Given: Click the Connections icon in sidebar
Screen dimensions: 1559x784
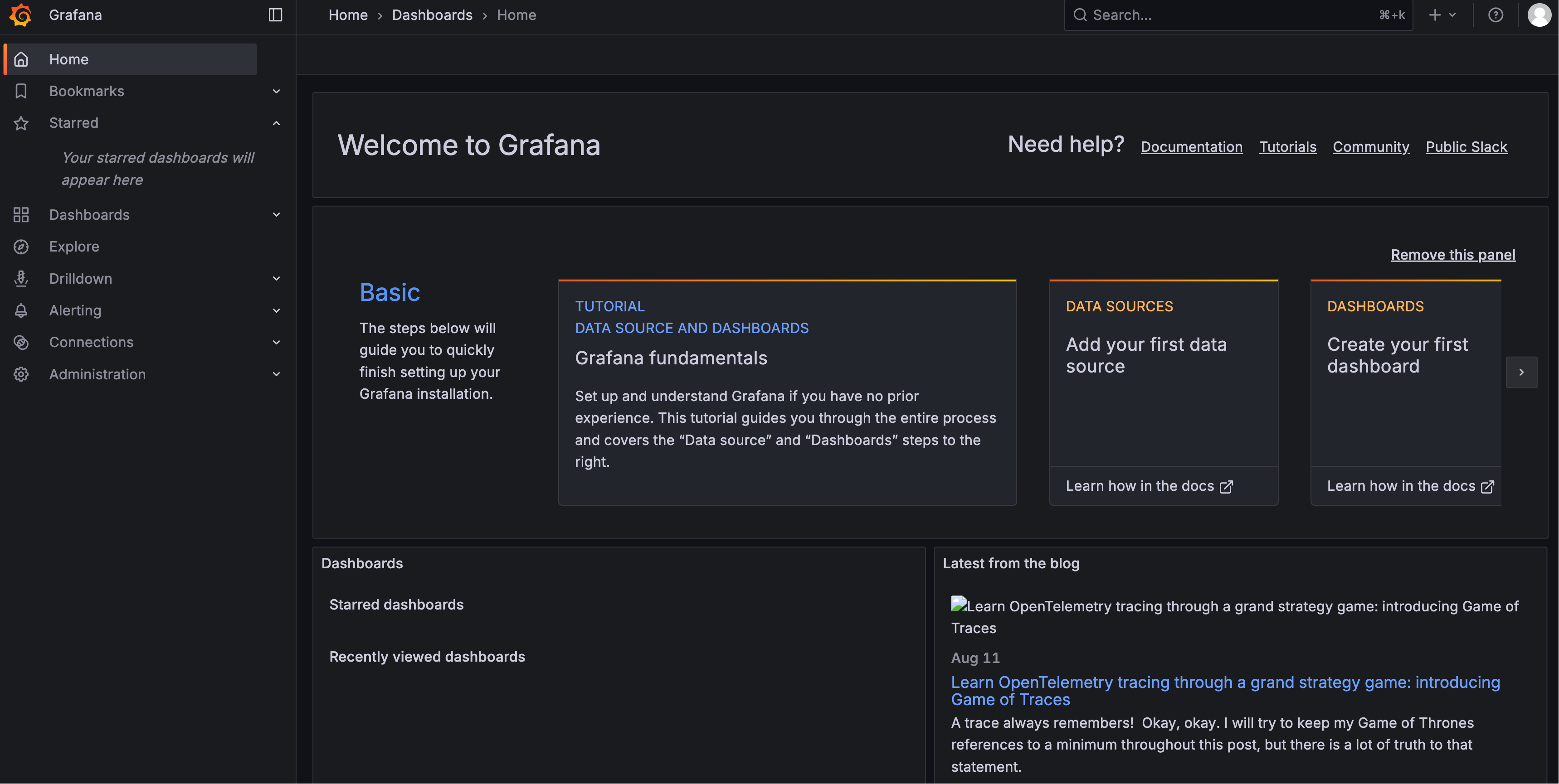Looking at the screenshot, I should tap(21, 343).
